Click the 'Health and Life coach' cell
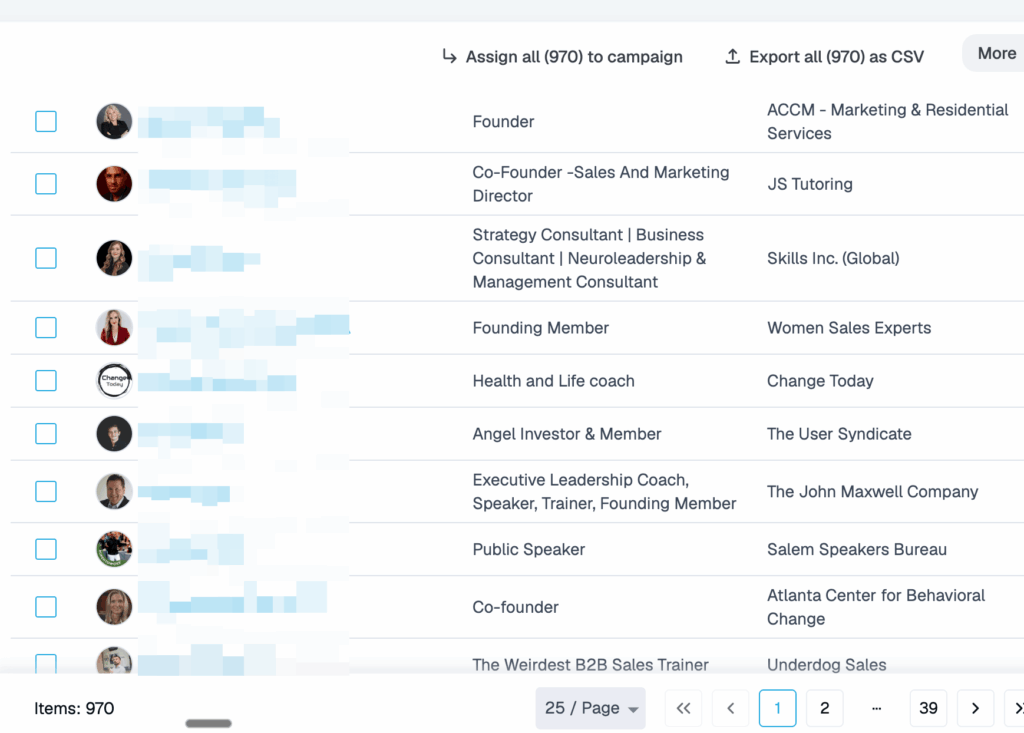Viewport: 1024px width, 733px height. (553, 381)
